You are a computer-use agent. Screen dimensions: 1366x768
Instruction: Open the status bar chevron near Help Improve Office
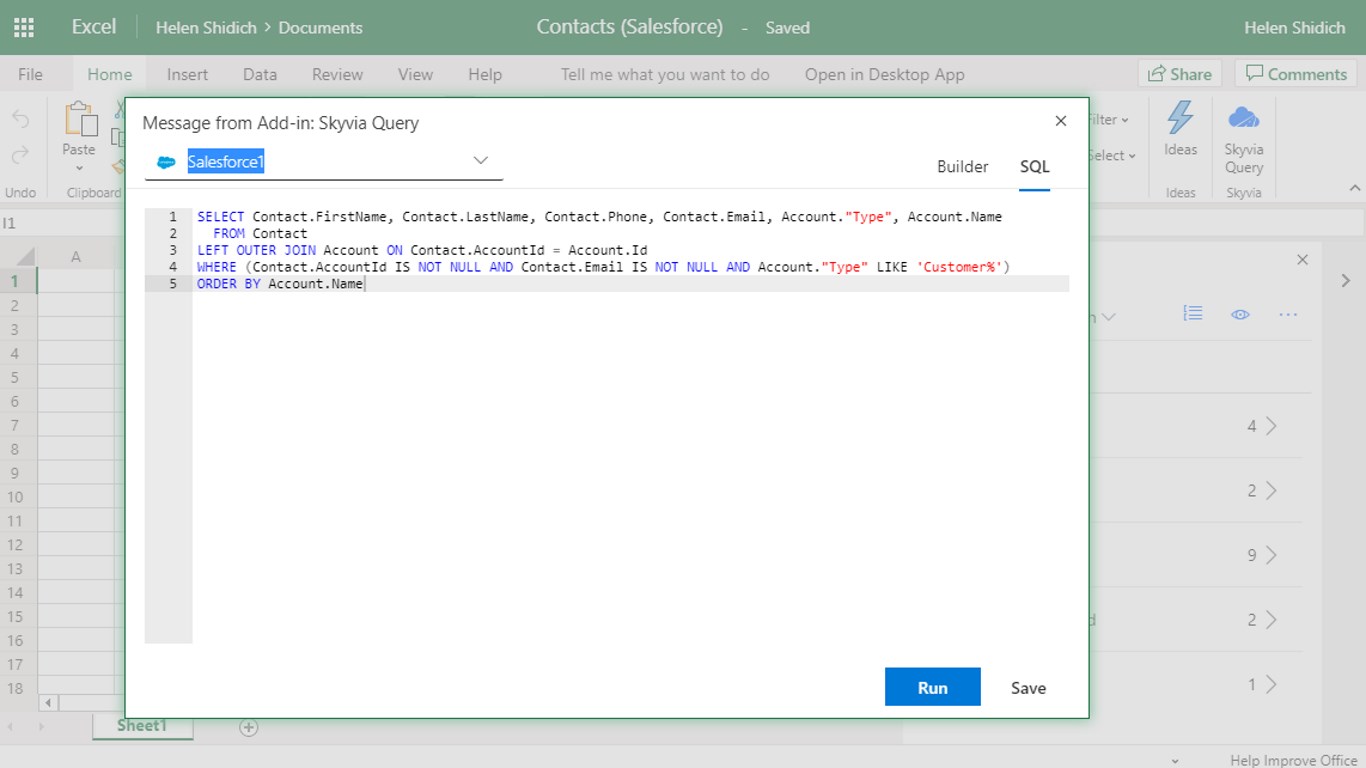pos(1175,761)
